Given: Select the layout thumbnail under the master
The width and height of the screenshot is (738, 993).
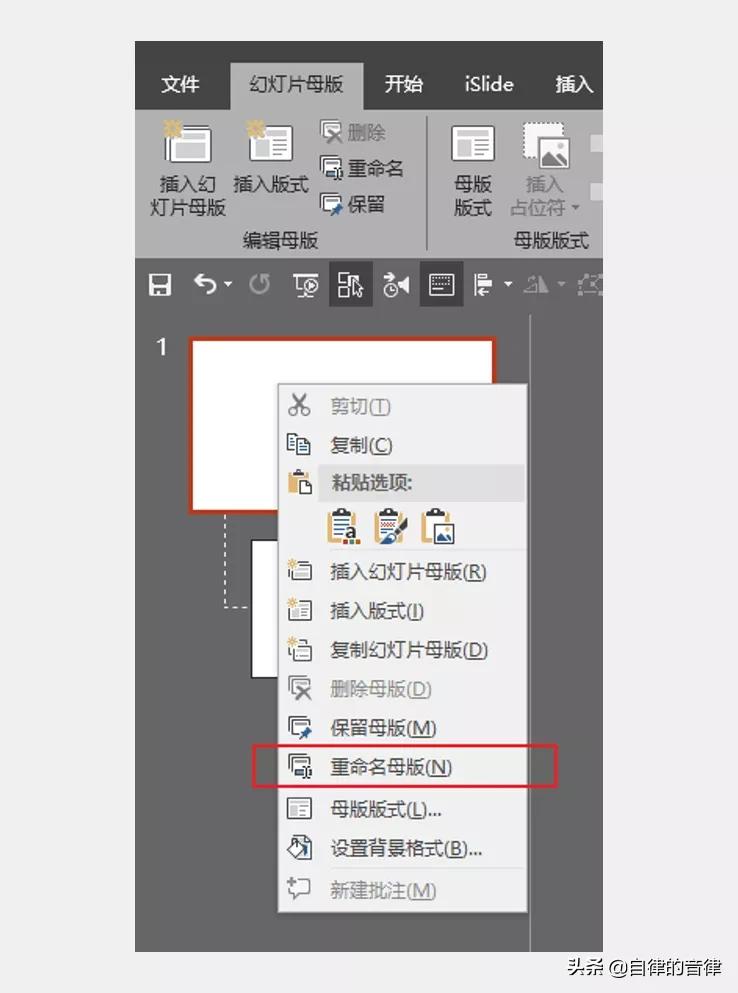Looking at the screenshot, I should (x=265, y=609).
